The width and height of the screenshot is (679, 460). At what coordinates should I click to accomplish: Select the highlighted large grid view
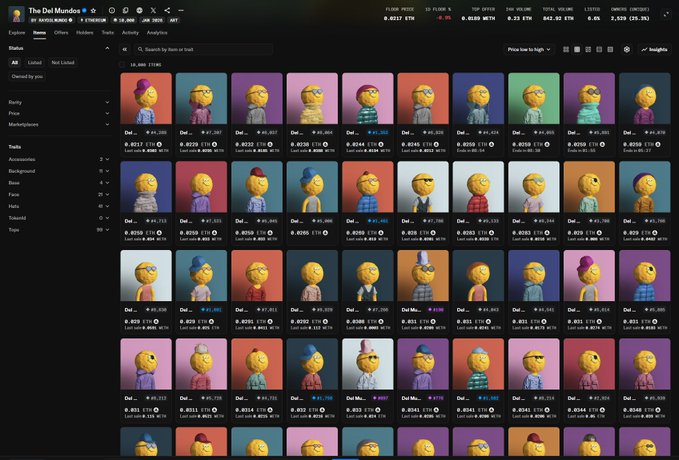[577, 49]
